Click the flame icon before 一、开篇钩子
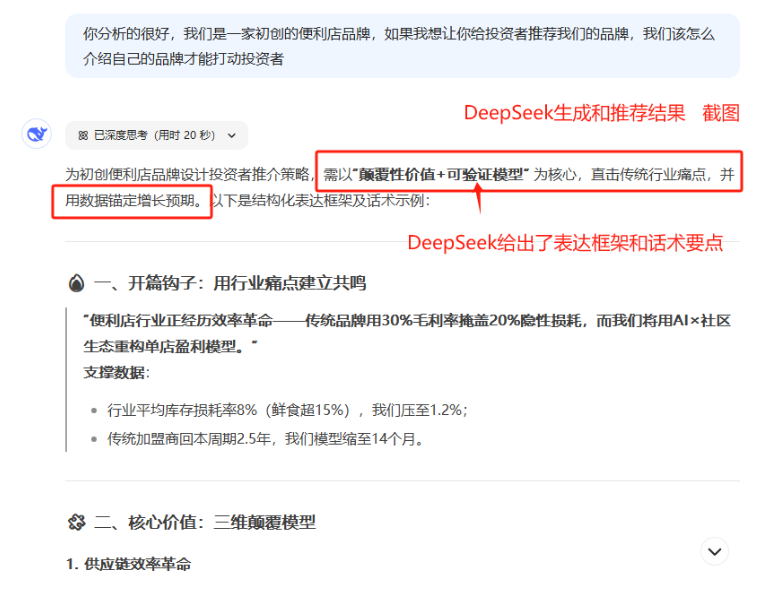This screenshot has width=772, height=592. pos(76,283)
